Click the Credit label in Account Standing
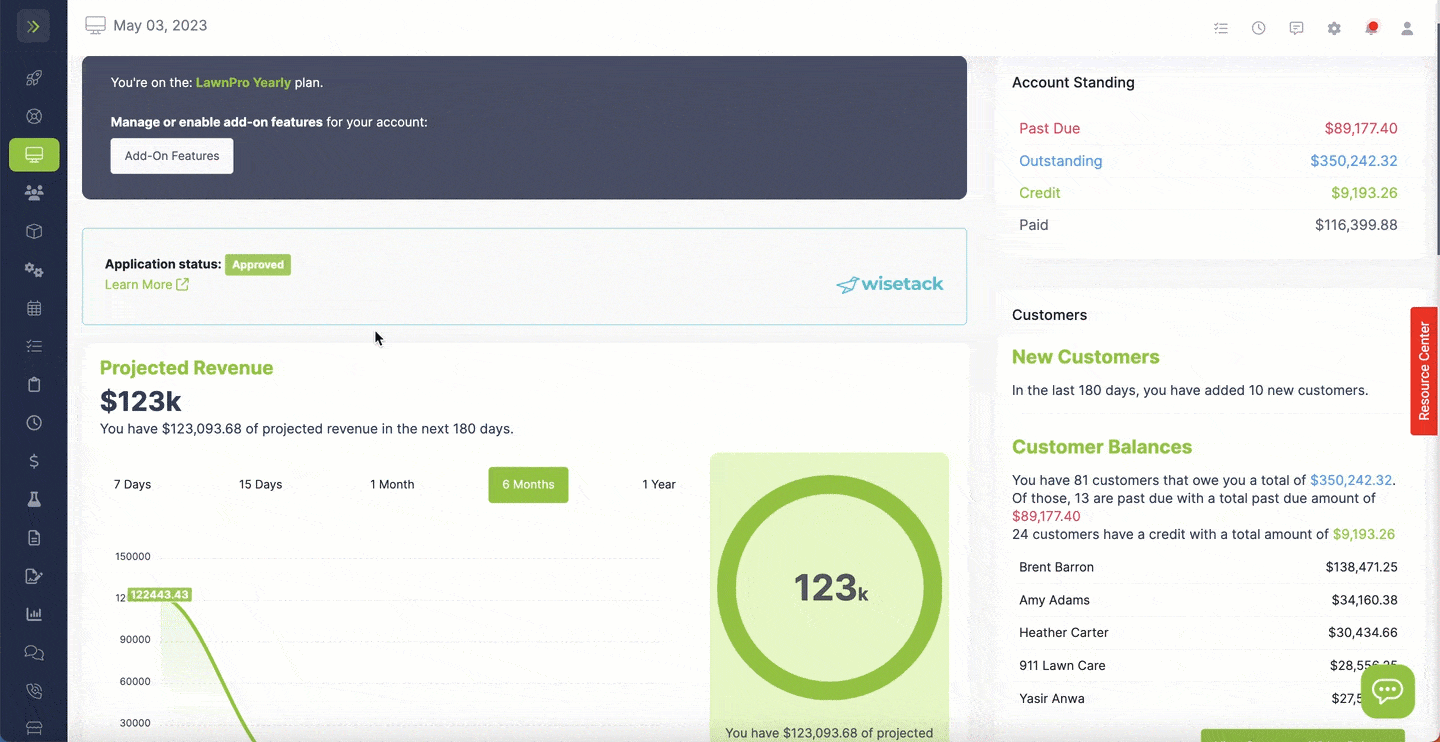The width and height of the screenshot is (1440, 742). (1040, 193)
